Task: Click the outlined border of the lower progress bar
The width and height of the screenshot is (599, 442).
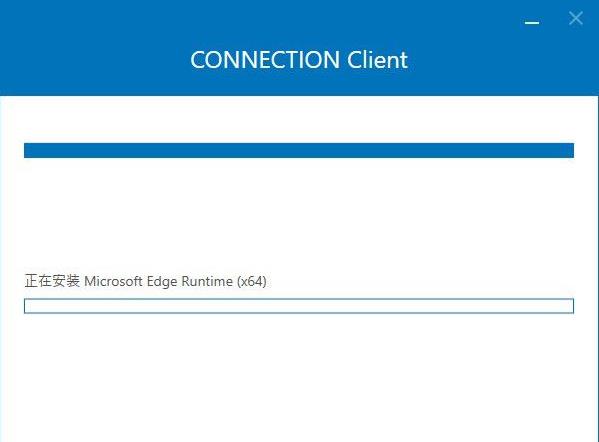Action: point(299,300)
